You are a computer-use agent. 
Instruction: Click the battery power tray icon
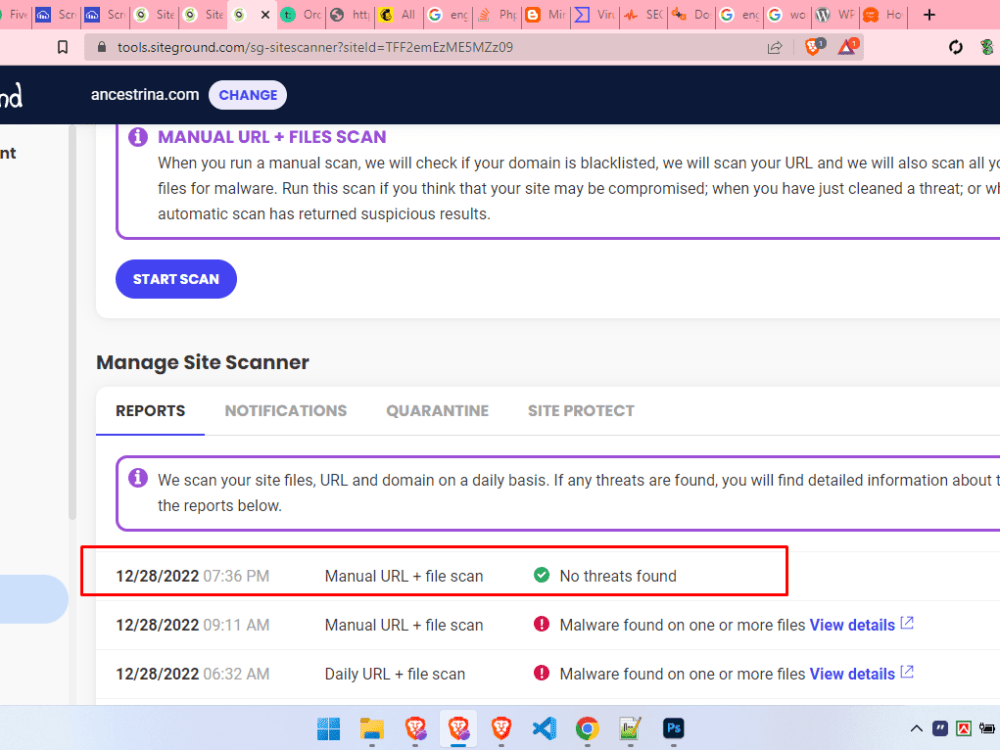click(987, 728)
